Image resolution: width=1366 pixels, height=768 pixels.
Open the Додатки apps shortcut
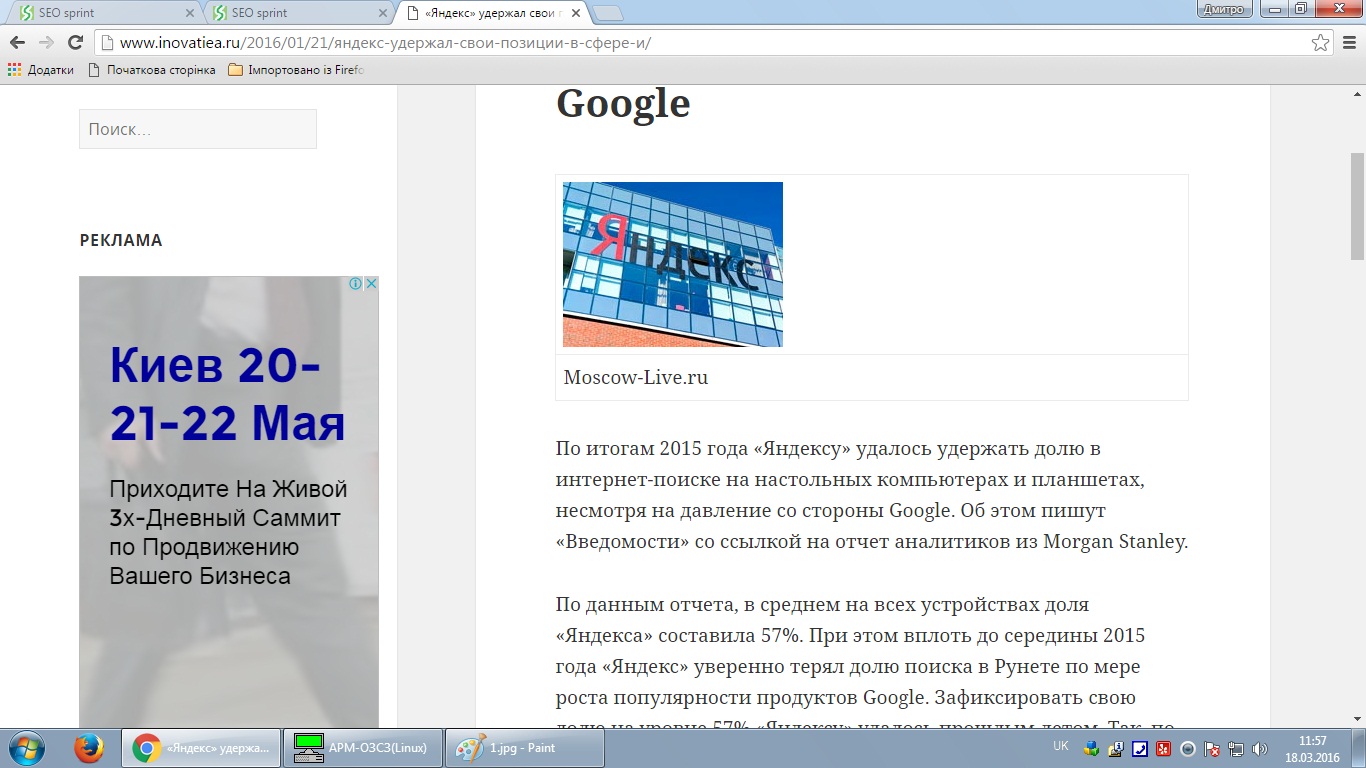41,70
